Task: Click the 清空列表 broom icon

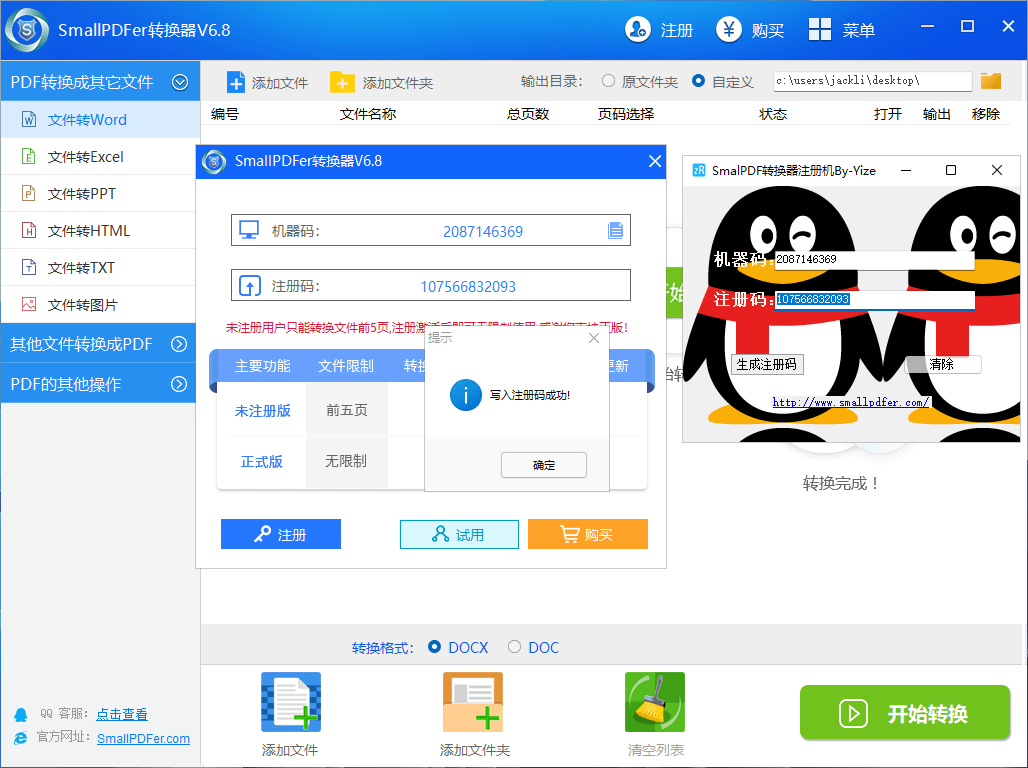Action: 655,702
